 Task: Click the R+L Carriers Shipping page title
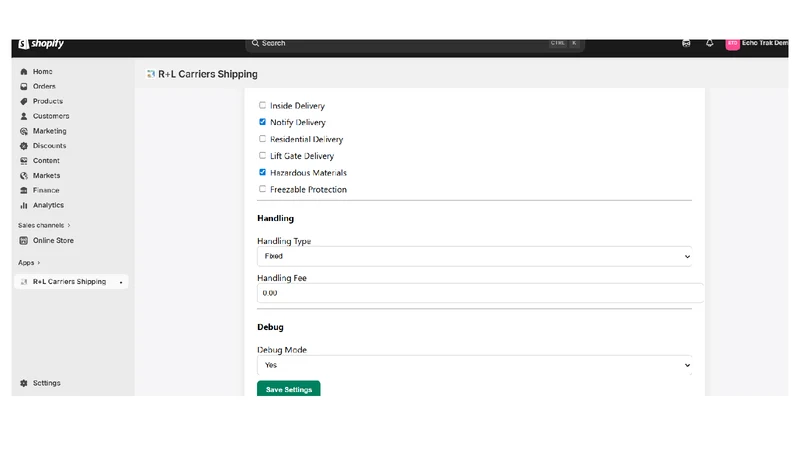point(208,74)
